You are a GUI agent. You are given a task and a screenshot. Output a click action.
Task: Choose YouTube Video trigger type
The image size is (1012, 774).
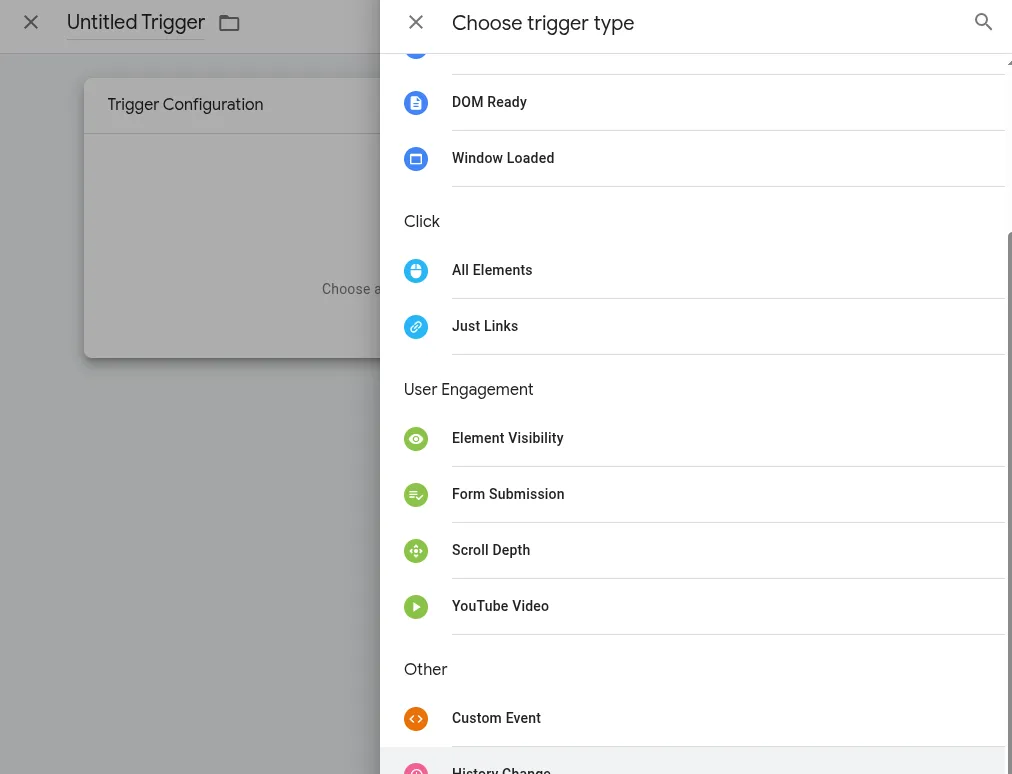695,607
